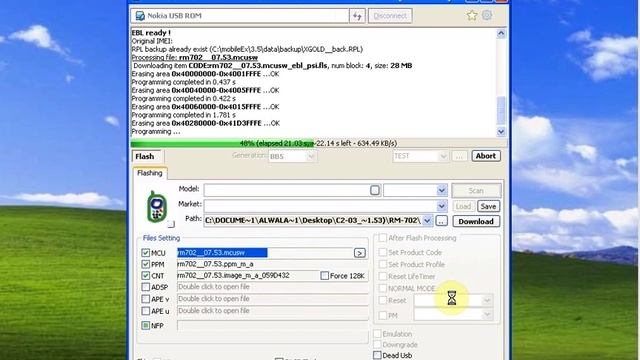Viewport: 640px width, 360px height.
Task: Check the Force 128K option
Action: (324, 276)
